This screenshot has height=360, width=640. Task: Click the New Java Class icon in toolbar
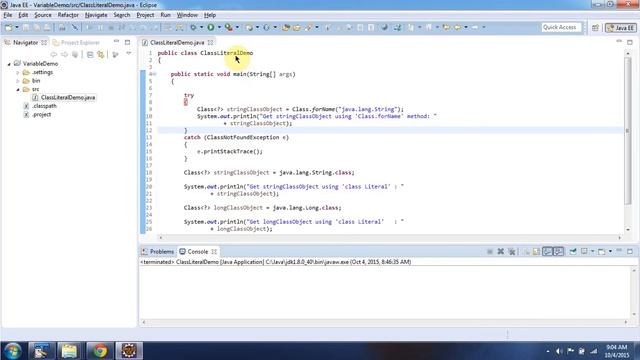point(266,27)
